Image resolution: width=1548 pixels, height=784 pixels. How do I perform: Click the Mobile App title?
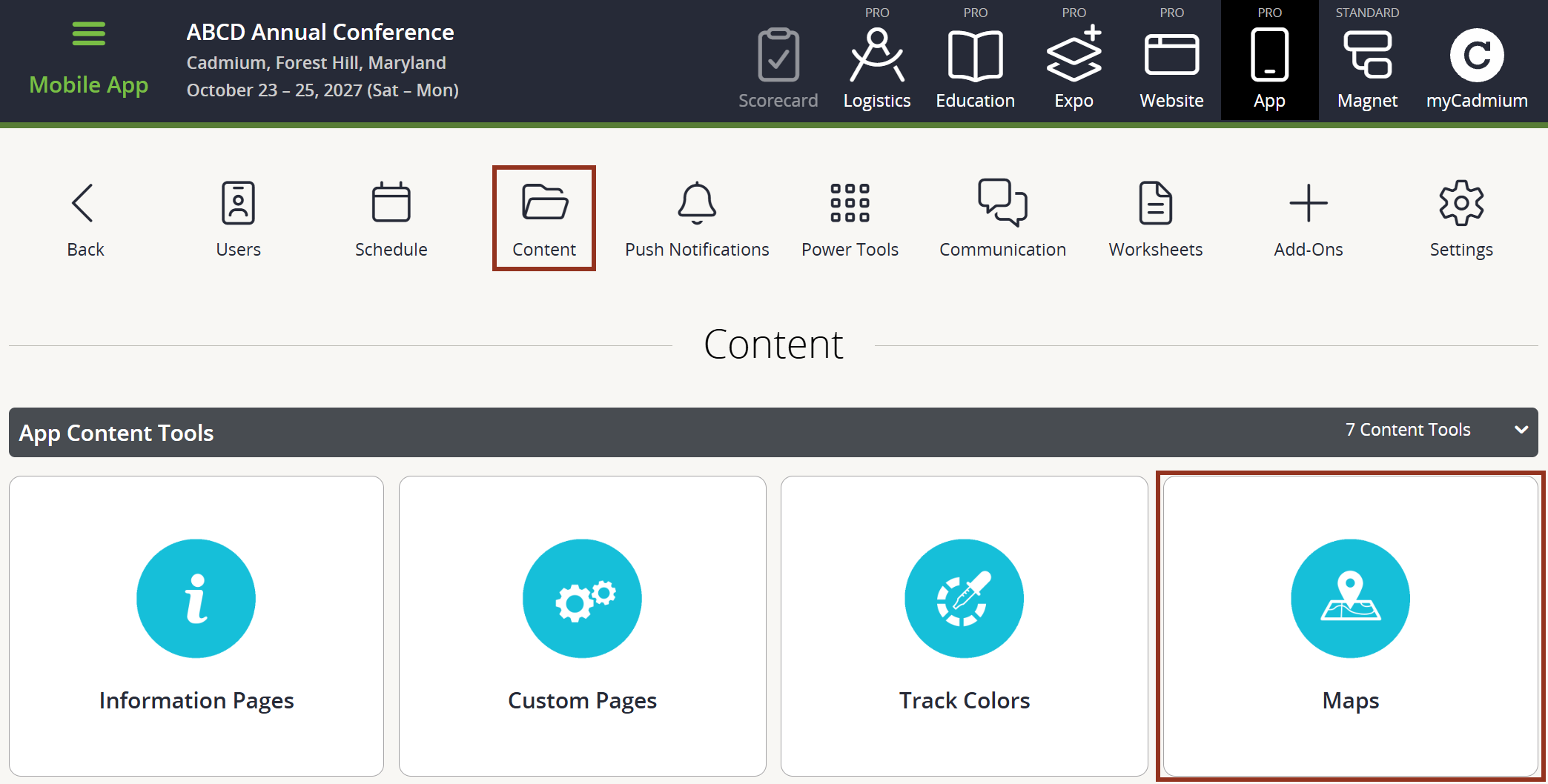pos(89,85)
